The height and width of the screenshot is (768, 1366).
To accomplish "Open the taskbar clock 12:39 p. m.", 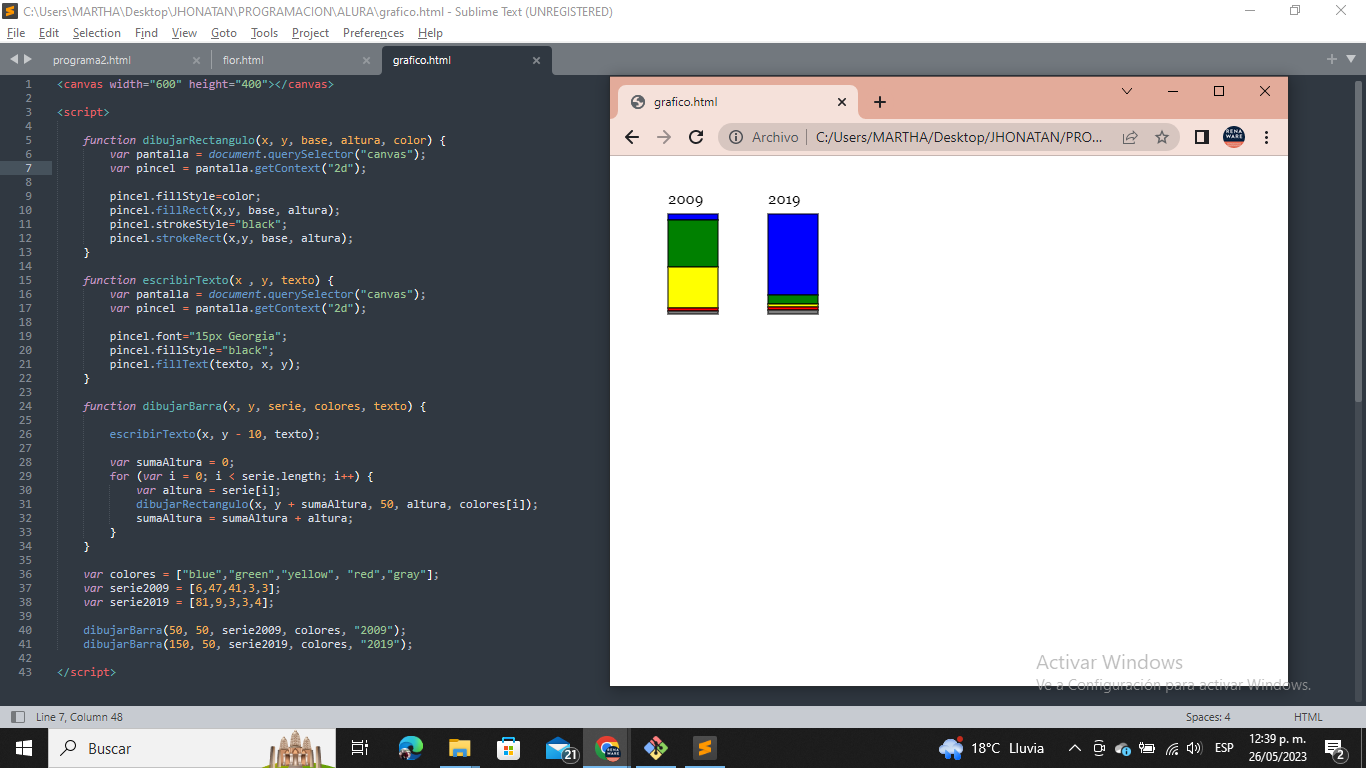I will (1276, 748).
